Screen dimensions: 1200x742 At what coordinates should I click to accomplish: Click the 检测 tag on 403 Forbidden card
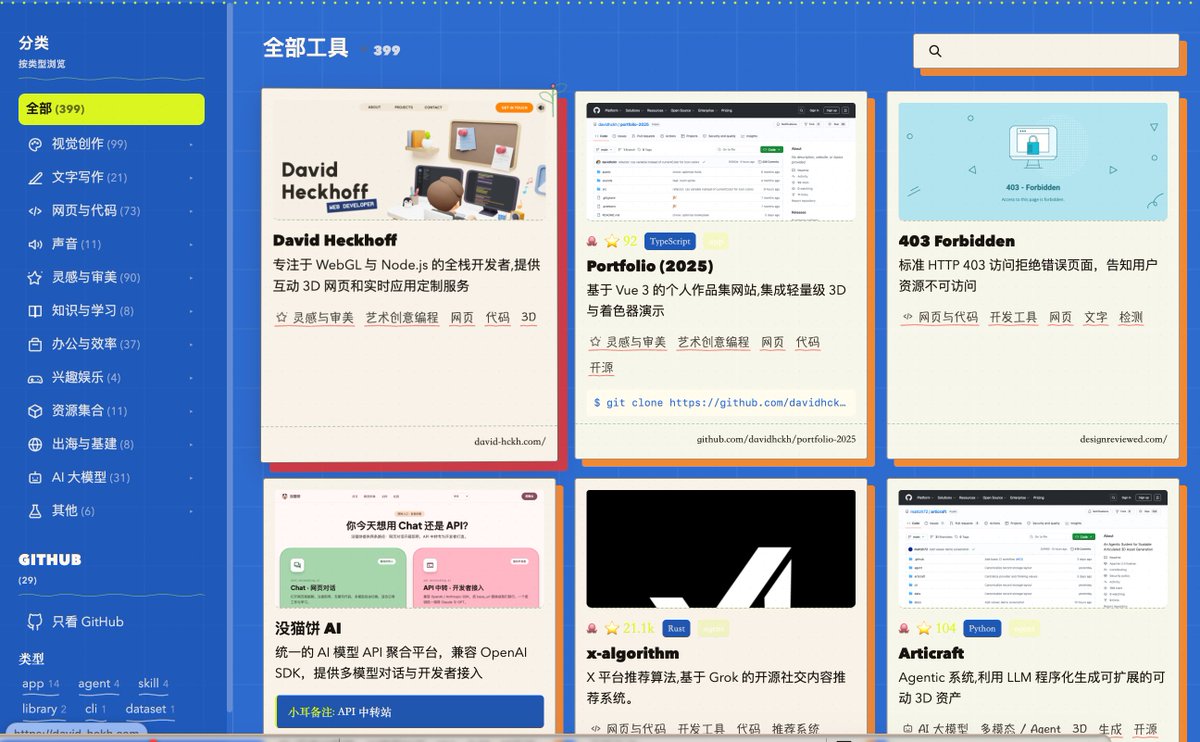pyautogui.click(x=1131, y=318)
